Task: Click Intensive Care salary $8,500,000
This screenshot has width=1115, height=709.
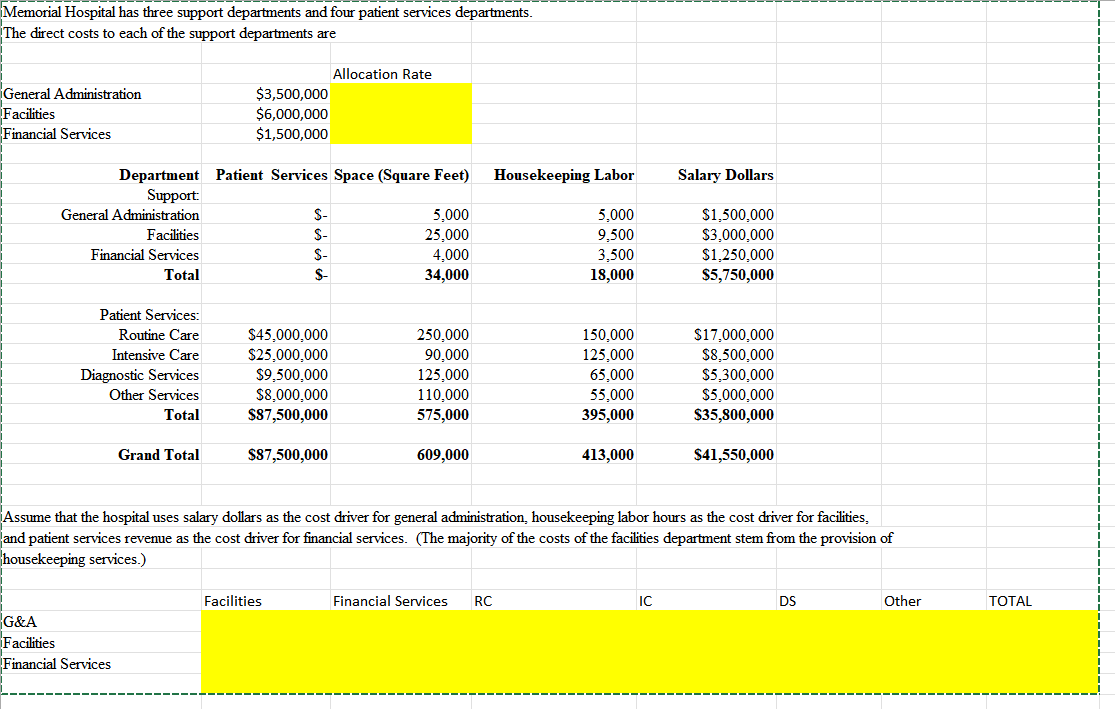Action: click(737, 354)
